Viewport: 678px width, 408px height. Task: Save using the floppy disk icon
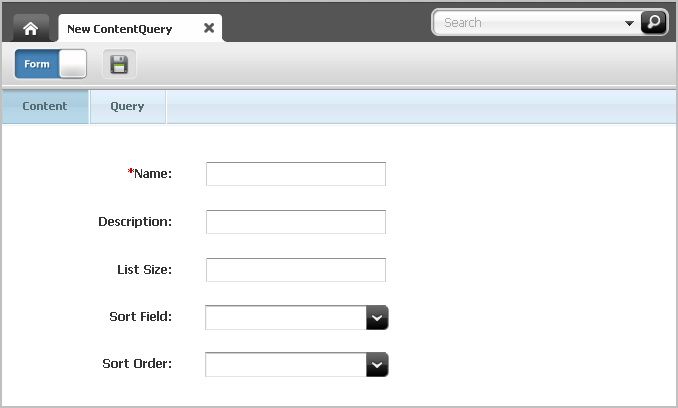119,64
